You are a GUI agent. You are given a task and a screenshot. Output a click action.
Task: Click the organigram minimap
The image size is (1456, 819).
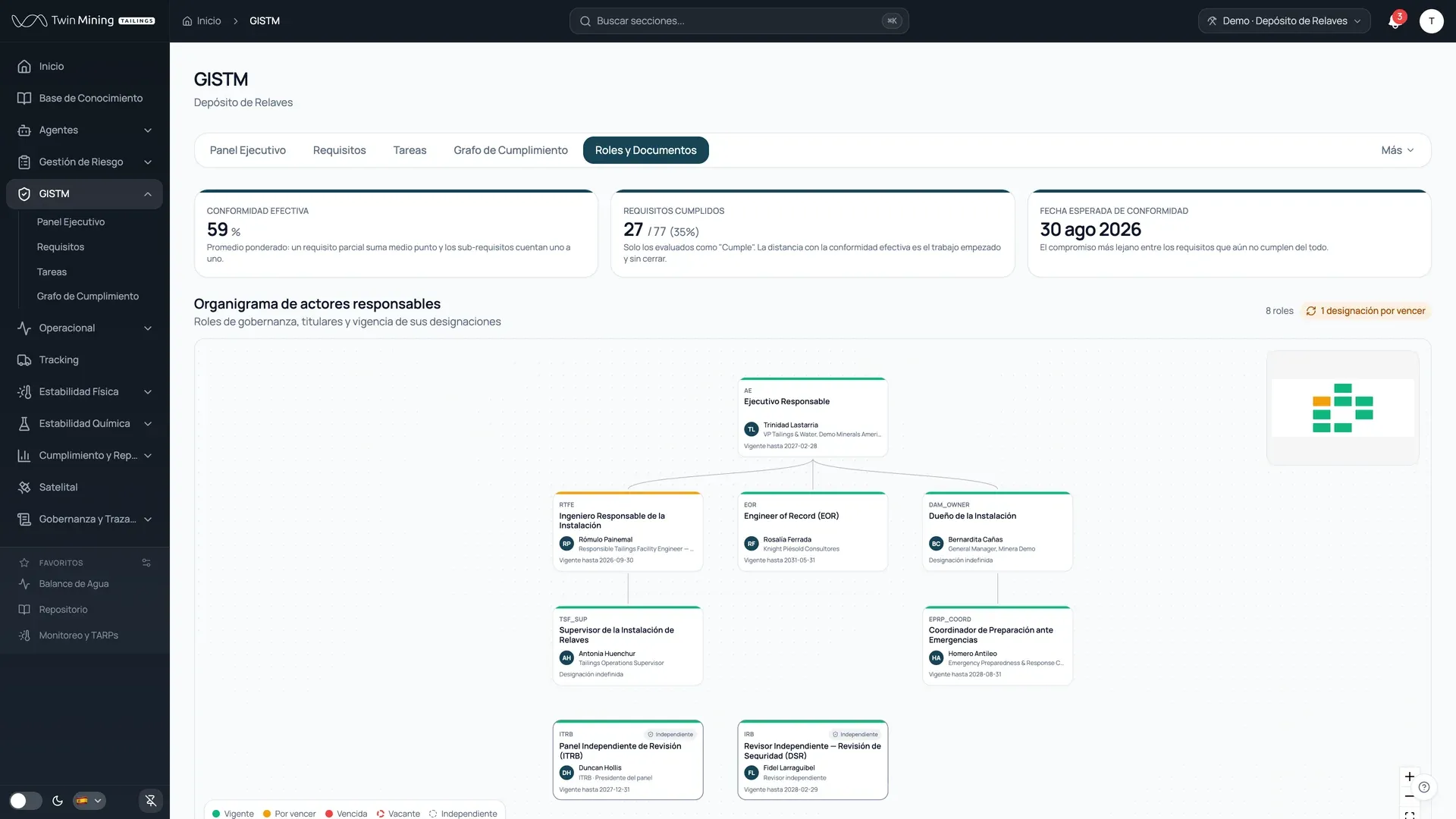[x=1342, y=408]
